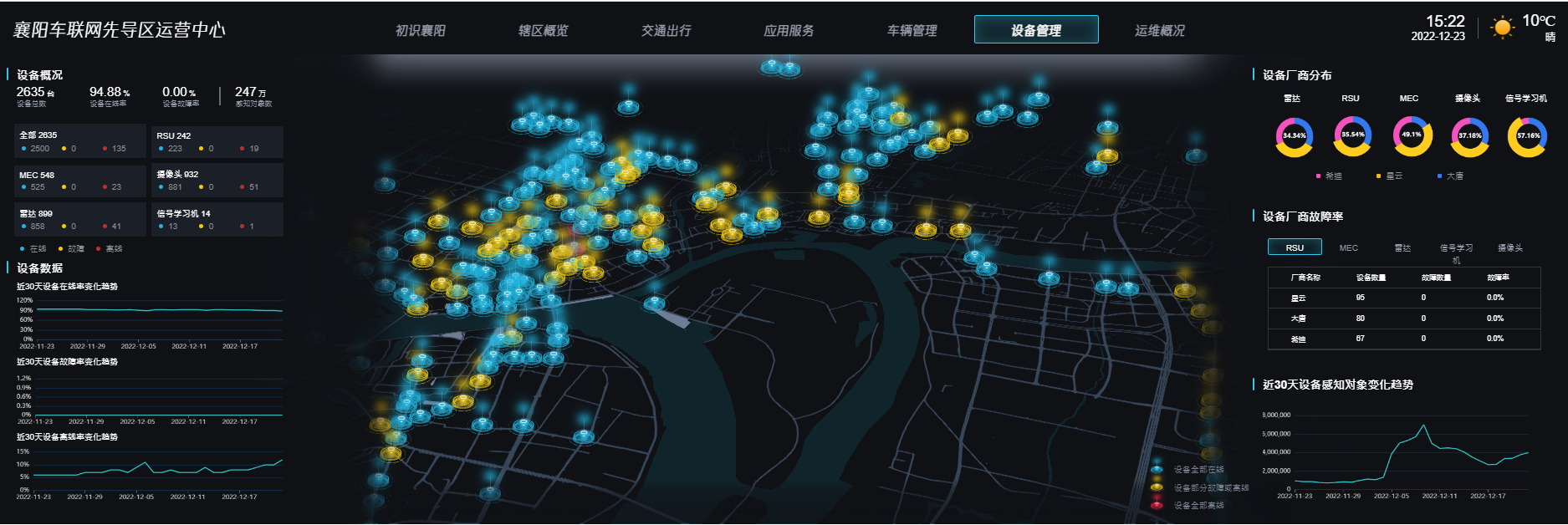Click the 雷达 donut chart showing 34.34%
The height and width of the screenshot is (525, 1568).
coord(1294,136)
